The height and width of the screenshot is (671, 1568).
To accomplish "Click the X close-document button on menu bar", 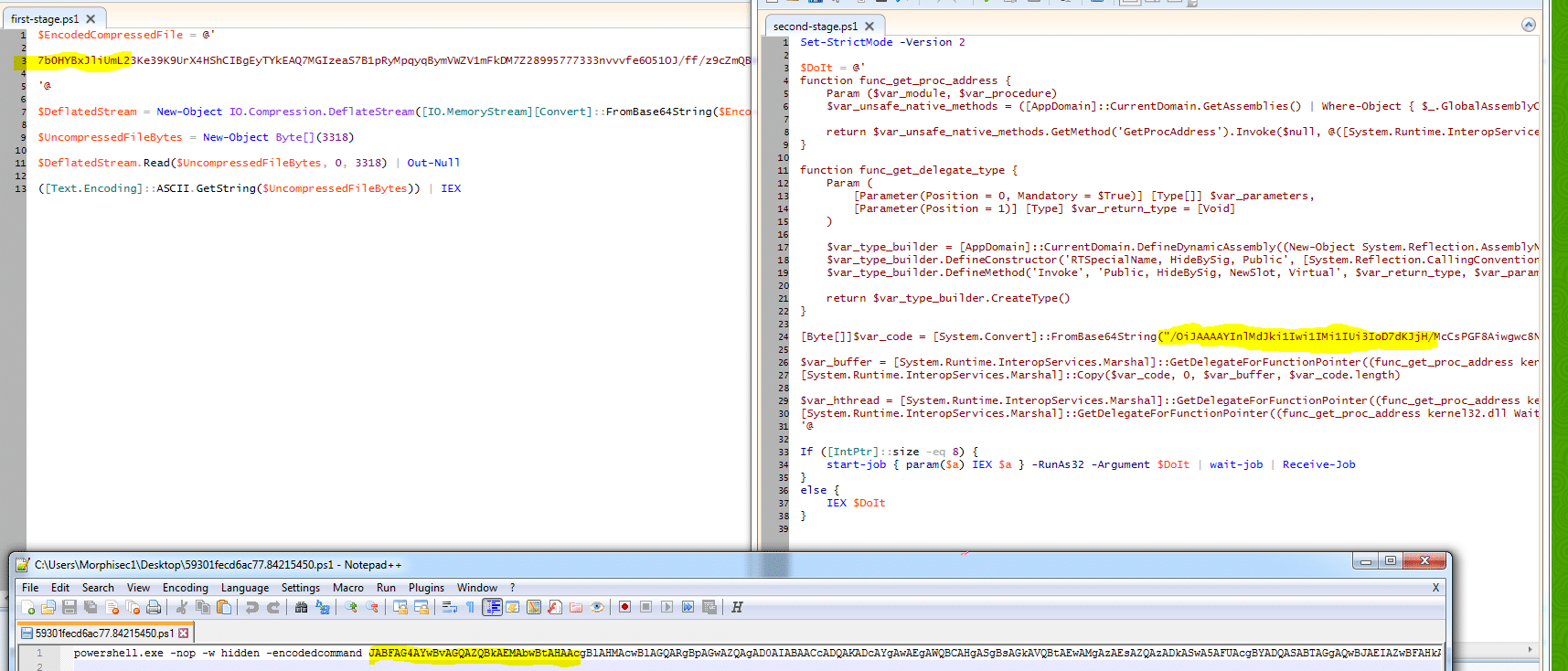I will pos(1435,588).
